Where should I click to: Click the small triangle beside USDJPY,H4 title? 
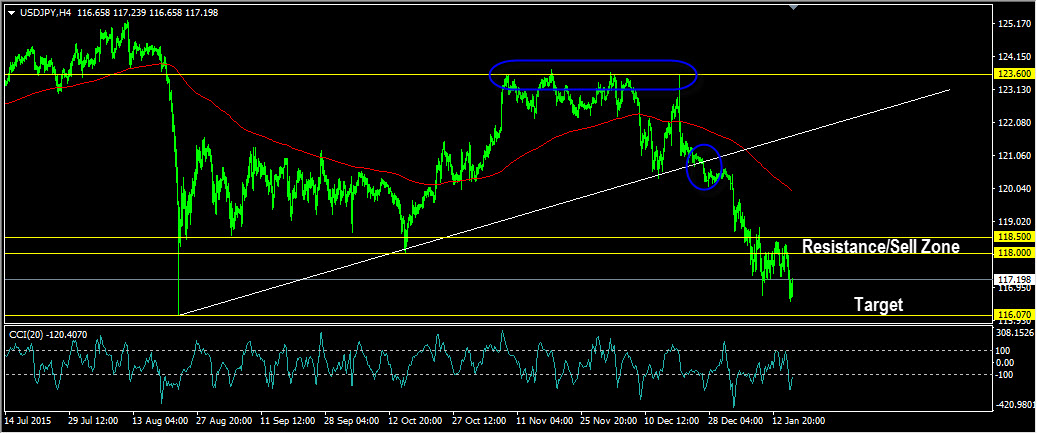tap(10, 13)
